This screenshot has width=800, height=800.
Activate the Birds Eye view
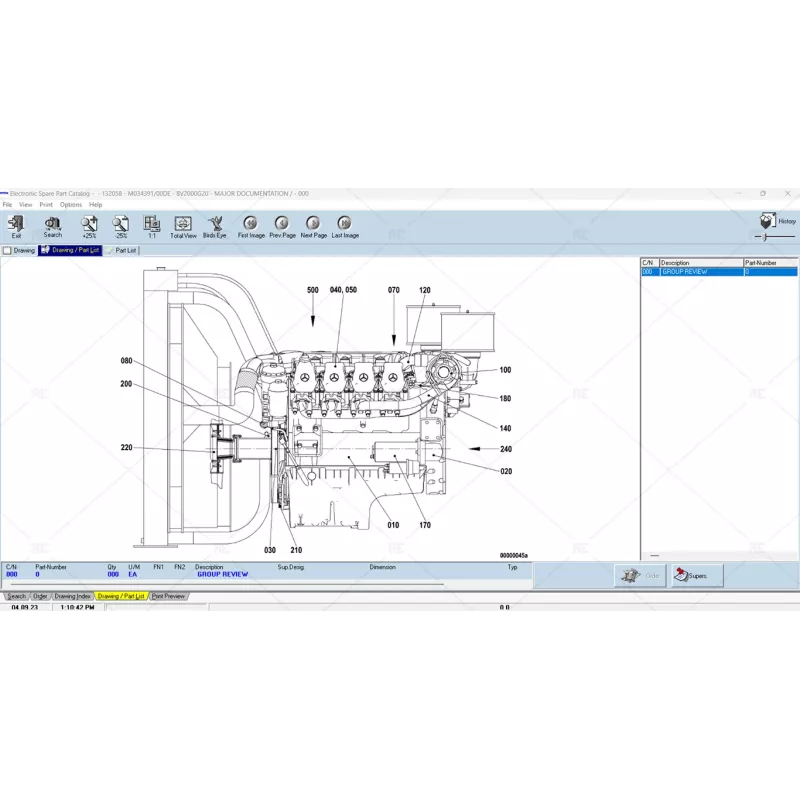click(215, 225)
